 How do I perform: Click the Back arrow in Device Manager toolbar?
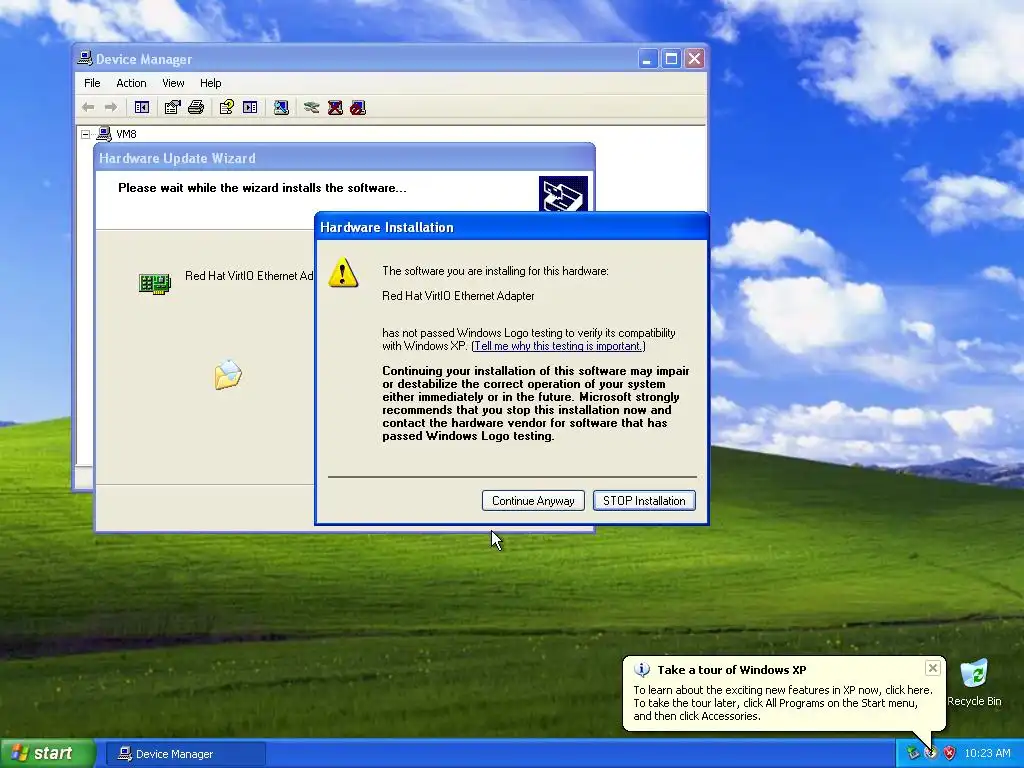(x=88, y=107)
